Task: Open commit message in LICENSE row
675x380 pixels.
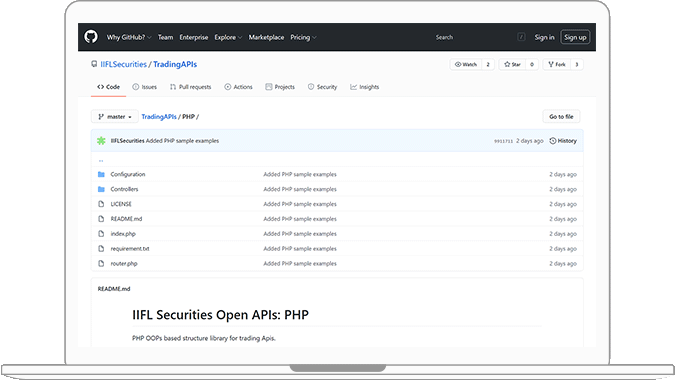Action: (300, 204)
